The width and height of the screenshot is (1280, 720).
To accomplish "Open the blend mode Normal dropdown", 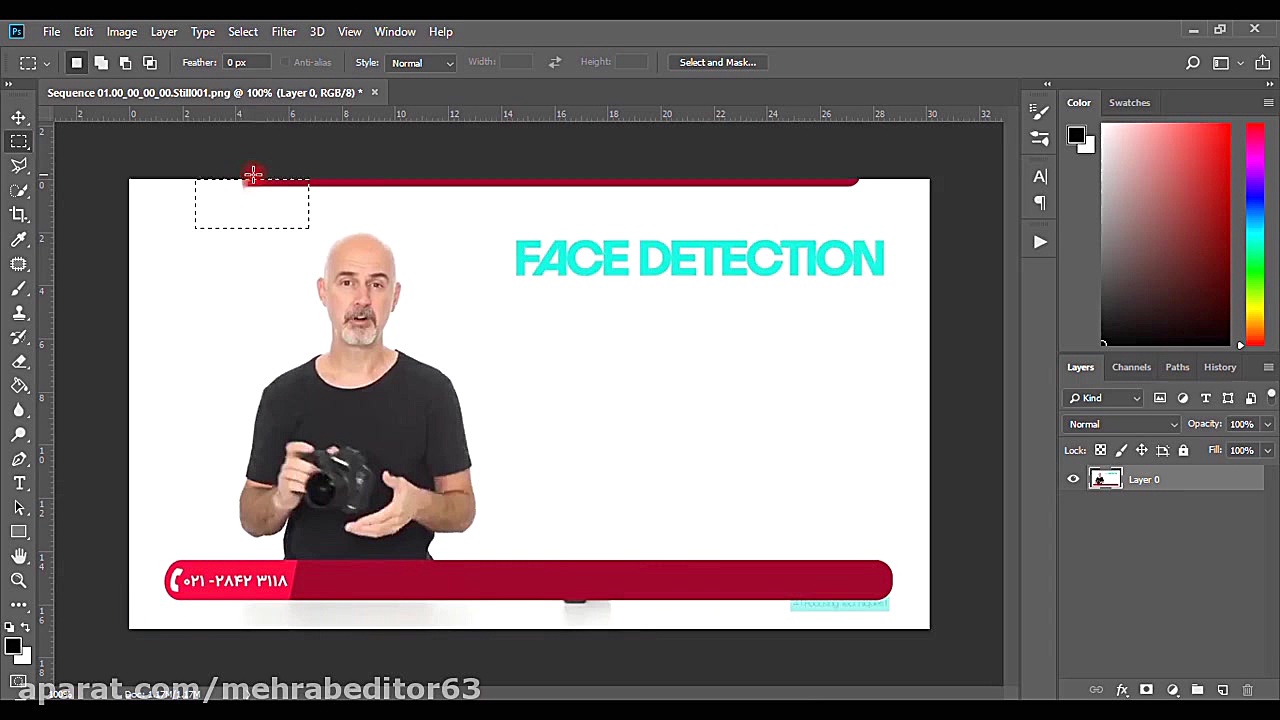I will (x=1123, y=424).
